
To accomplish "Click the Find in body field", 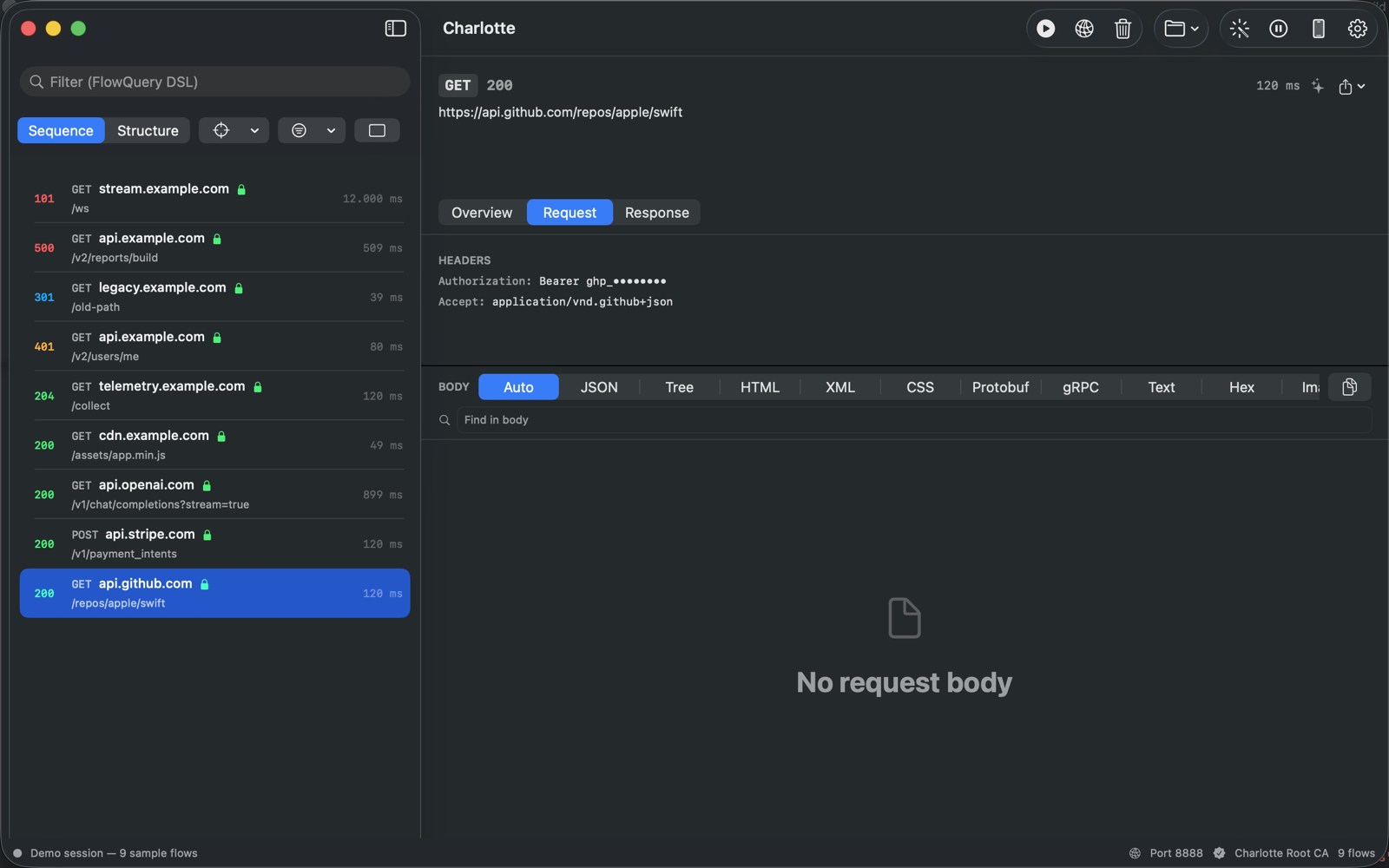I will (914, 420).
